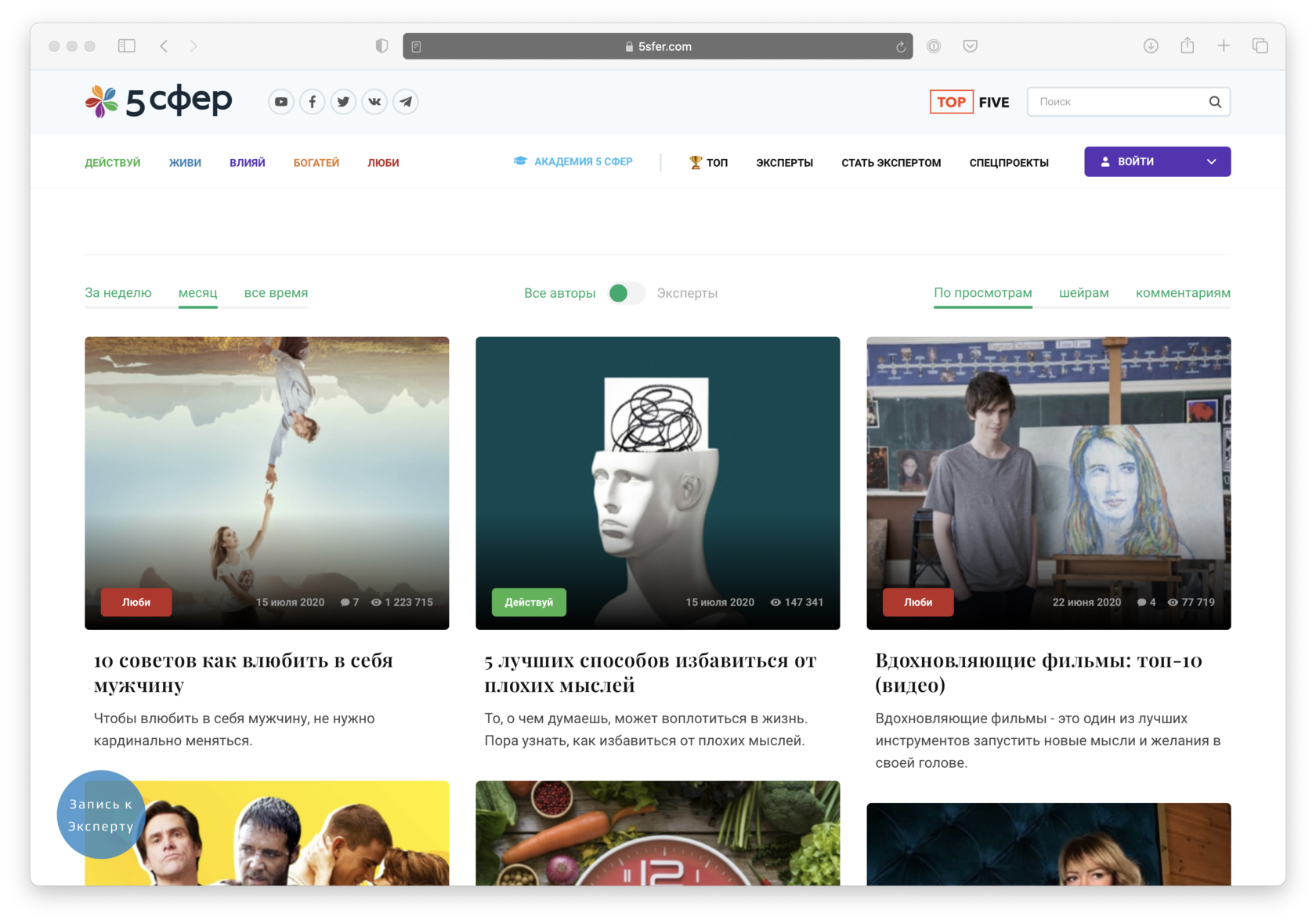The image size is (1316, 923).
Task: Click the Safari share icon
Action: coord(1188,46)
